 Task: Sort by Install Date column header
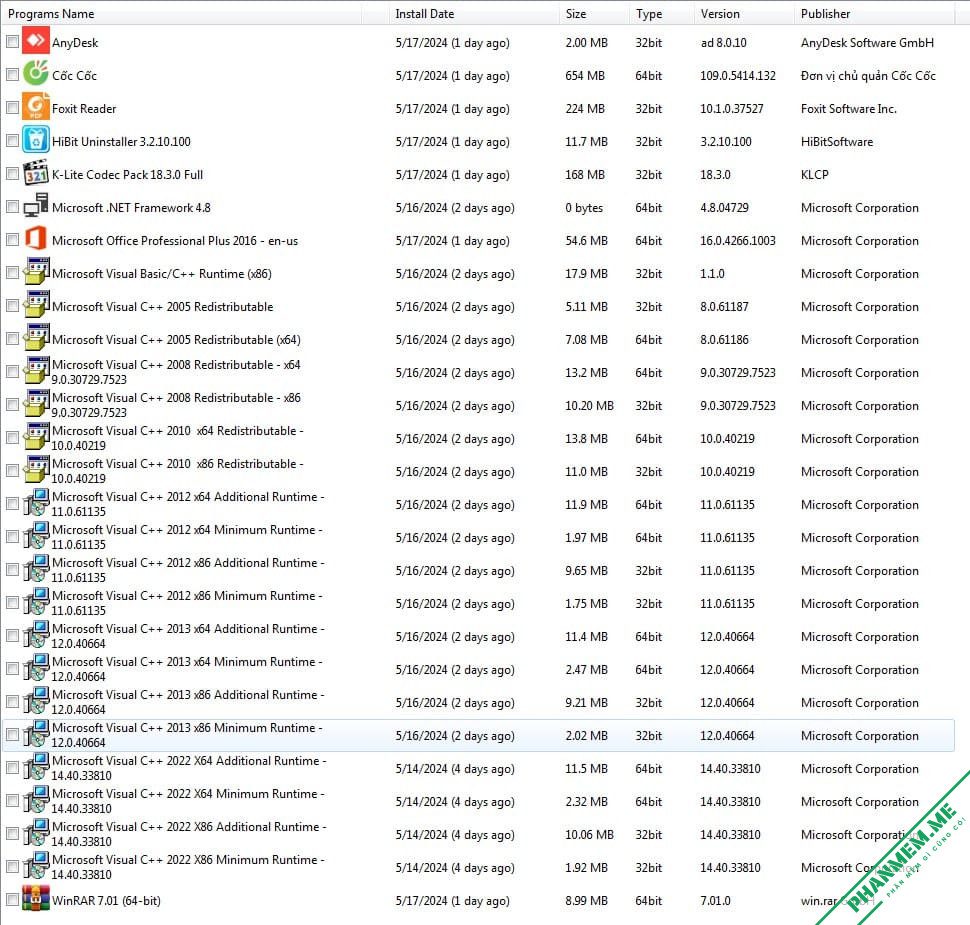473,14
